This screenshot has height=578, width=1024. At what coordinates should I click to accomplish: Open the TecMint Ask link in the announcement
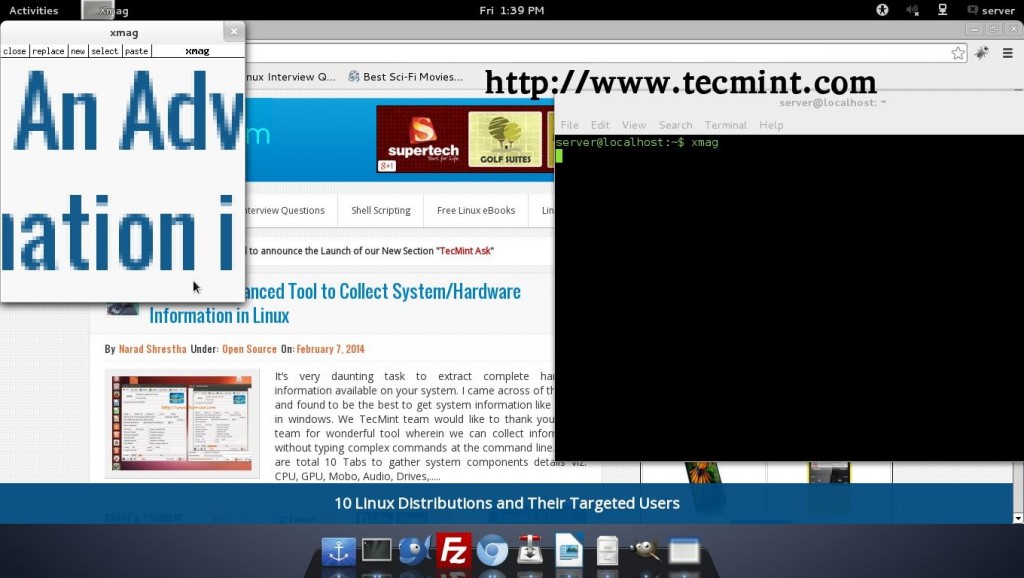(x=465, y=251)
